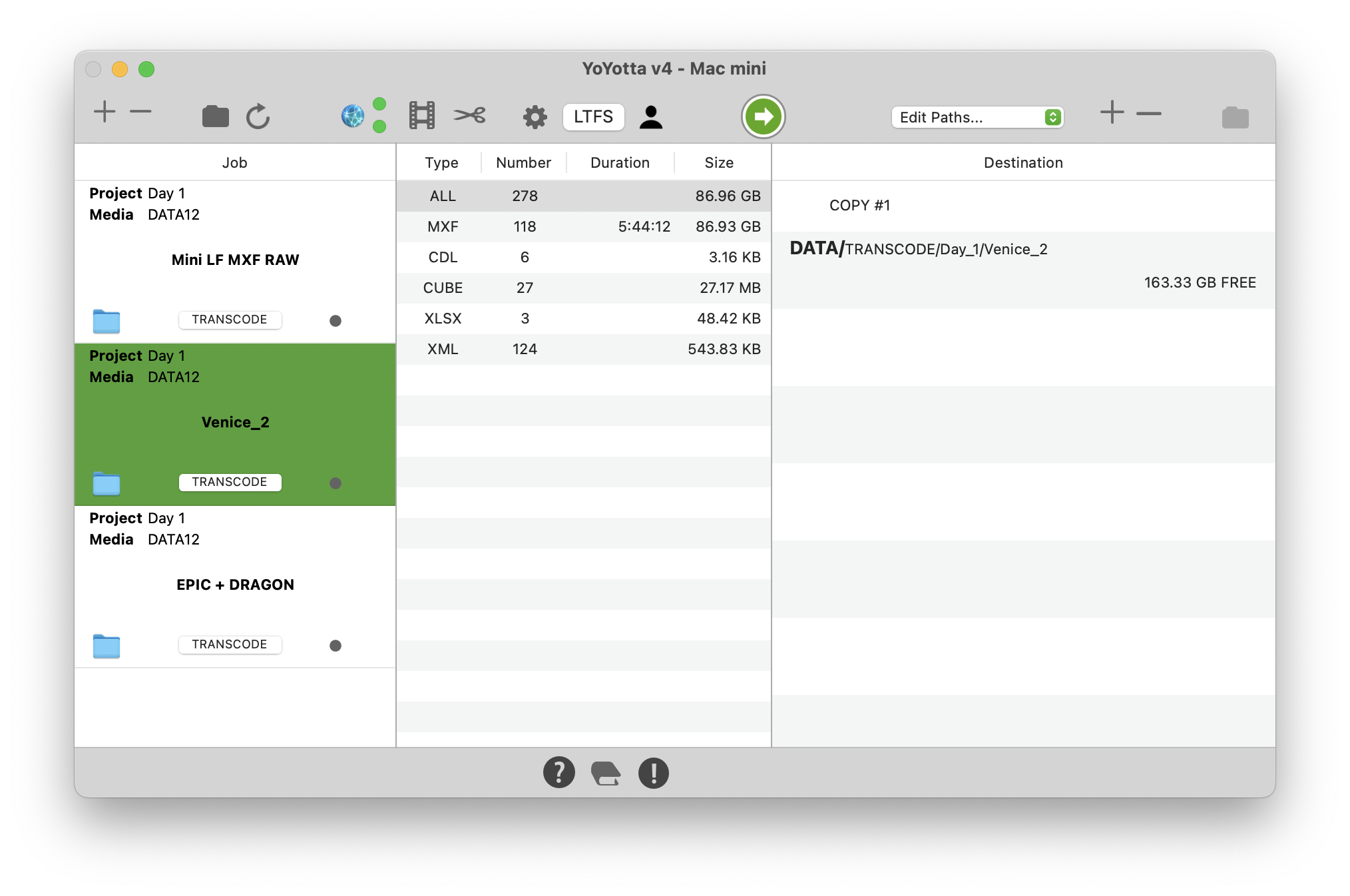Click the blue folder in the EPIC + DRAGON job
This screenshot has width=1350, height=896.
click(x=107, y=646)
